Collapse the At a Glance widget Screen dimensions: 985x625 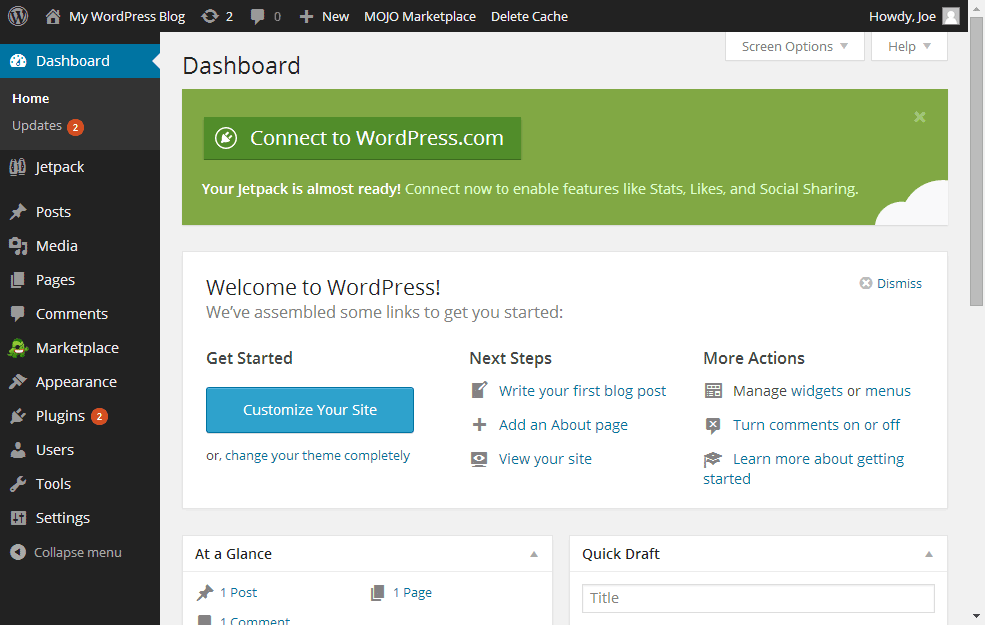coord(534,554)
